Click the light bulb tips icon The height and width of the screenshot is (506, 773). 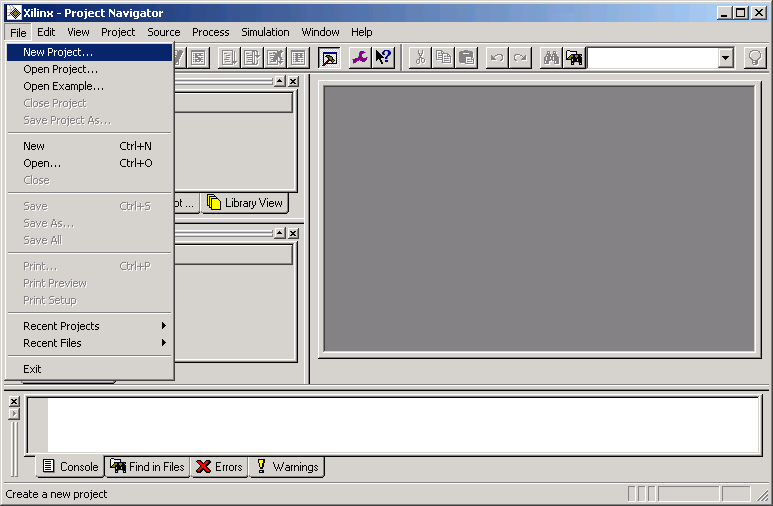(x=755, y=58)
